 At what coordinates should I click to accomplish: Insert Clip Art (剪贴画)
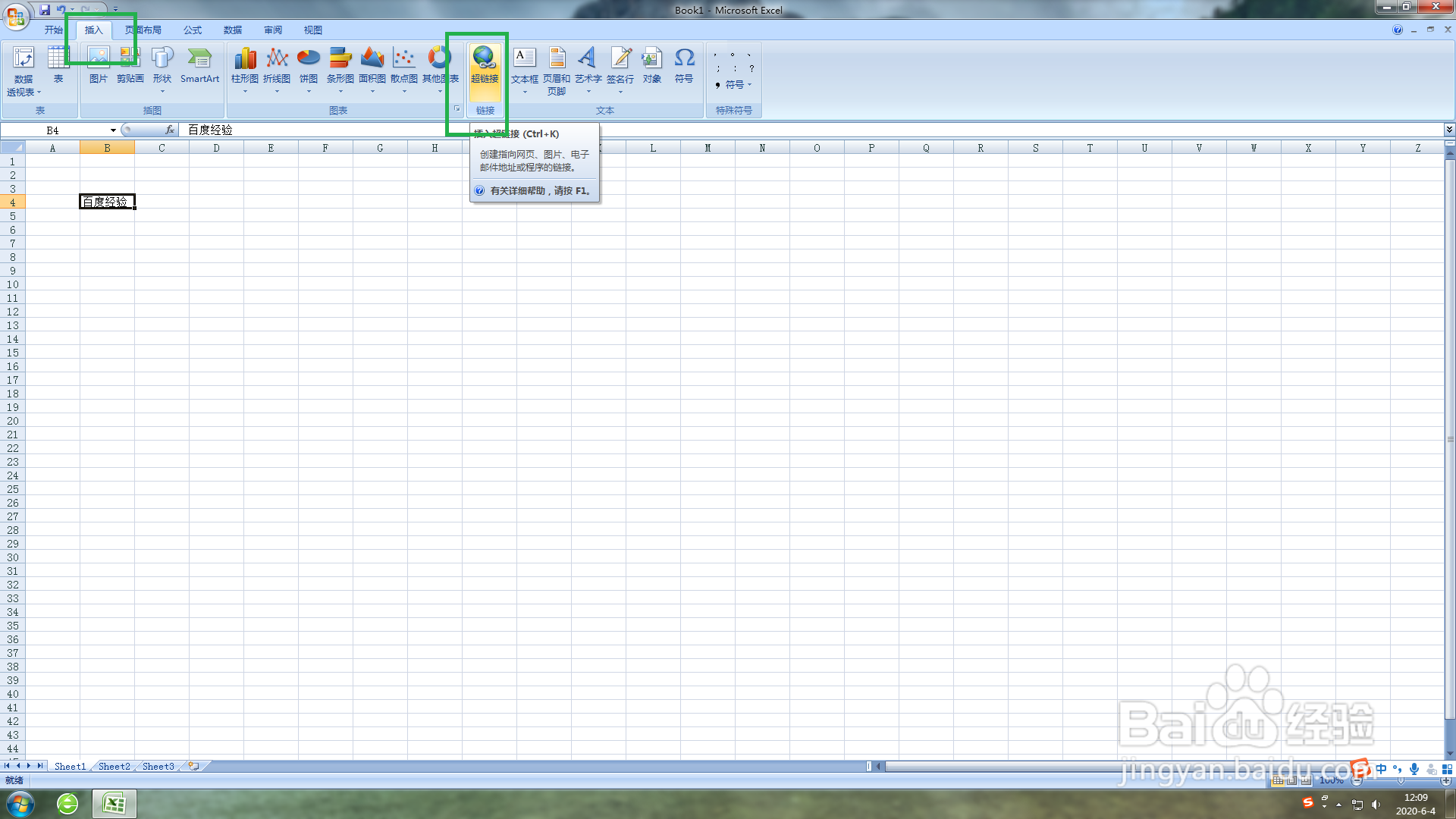(129, 67)
